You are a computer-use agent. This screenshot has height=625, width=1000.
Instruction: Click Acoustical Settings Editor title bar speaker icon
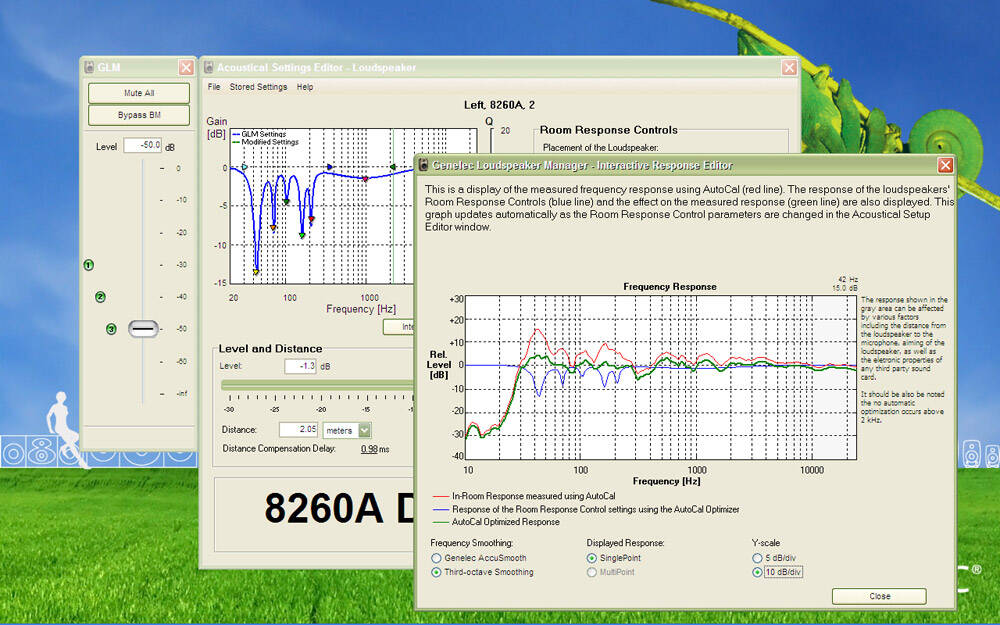[209, 67]
